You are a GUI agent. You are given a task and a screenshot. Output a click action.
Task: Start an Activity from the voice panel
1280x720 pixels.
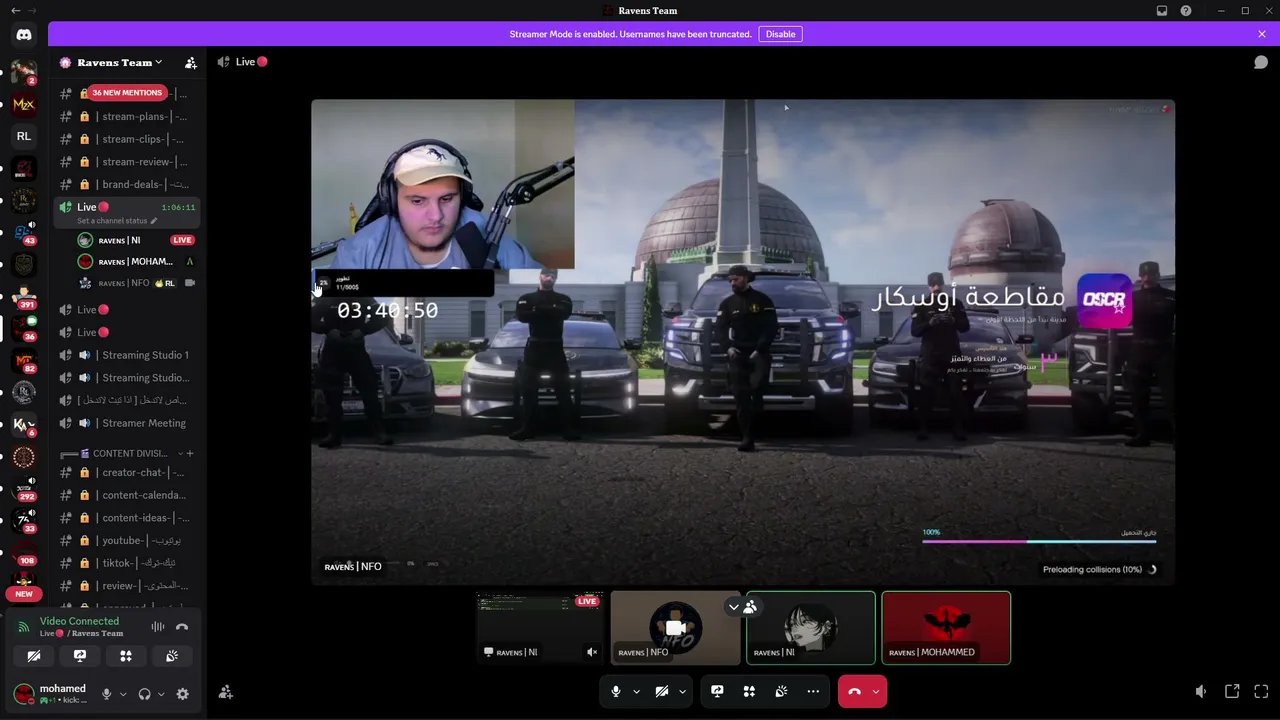[126, 656]
